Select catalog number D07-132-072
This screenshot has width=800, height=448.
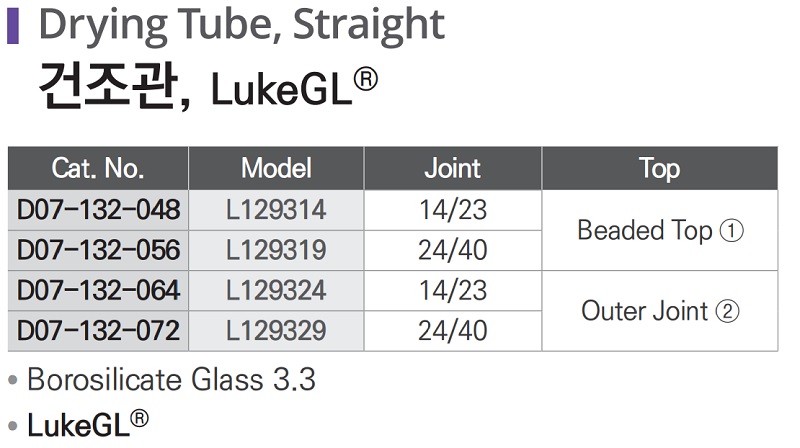(99, 330)
